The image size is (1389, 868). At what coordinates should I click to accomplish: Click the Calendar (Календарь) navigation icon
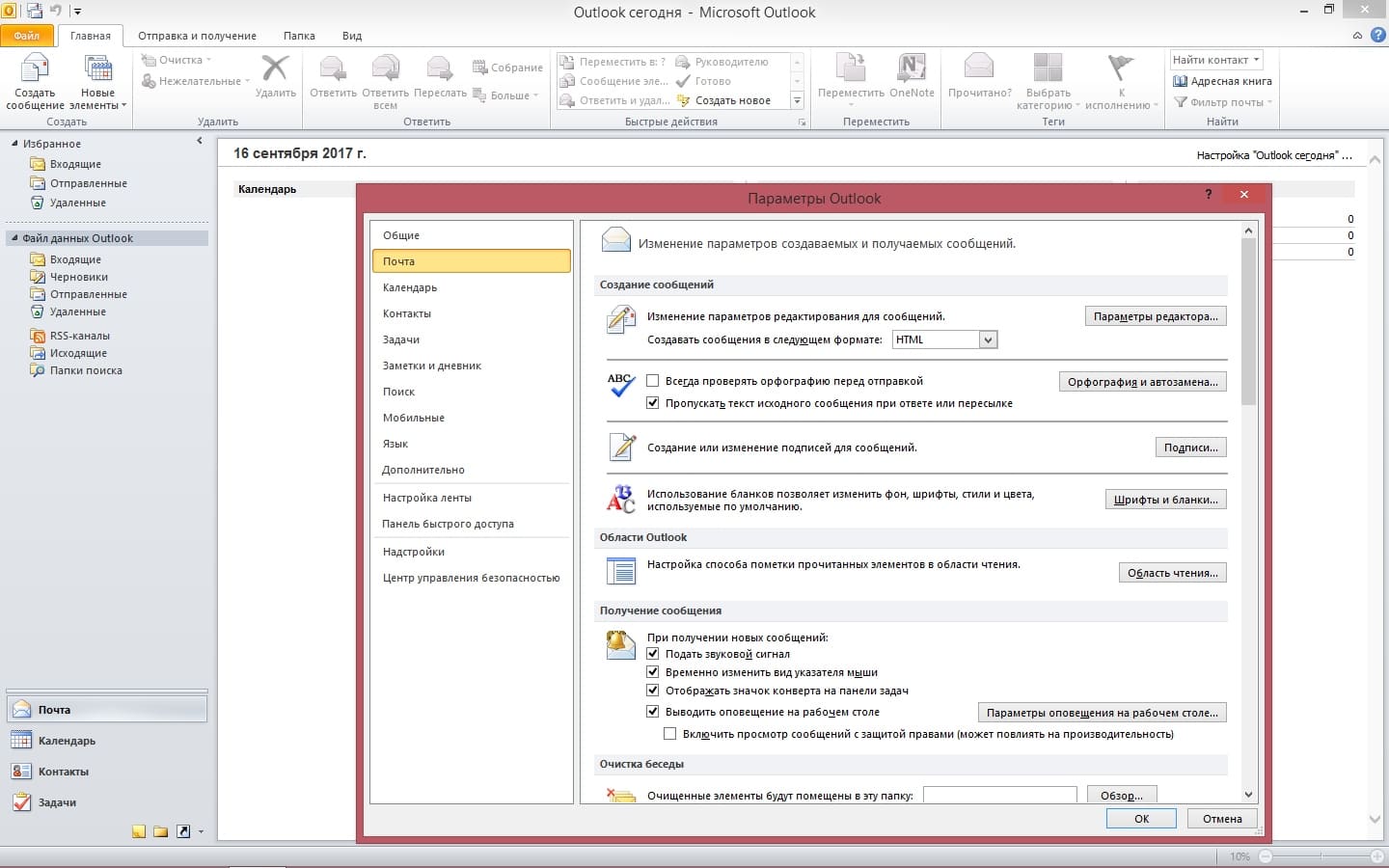point(21,741)
